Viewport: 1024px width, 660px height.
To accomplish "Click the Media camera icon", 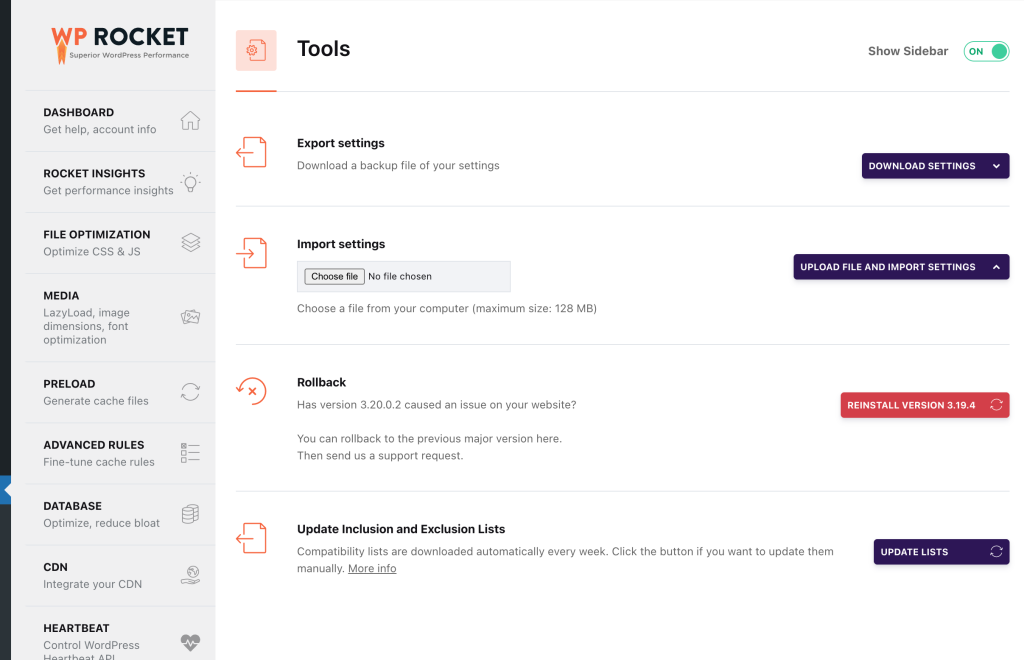I will 190,316.
